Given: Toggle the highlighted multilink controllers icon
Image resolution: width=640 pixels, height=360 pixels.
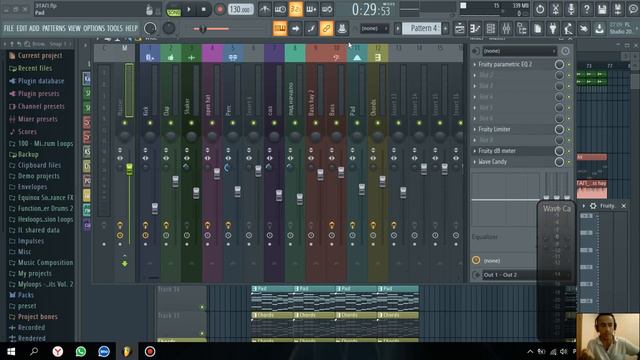Looking at the screenshot, I should pyautogui.click(x=327, y=29).
